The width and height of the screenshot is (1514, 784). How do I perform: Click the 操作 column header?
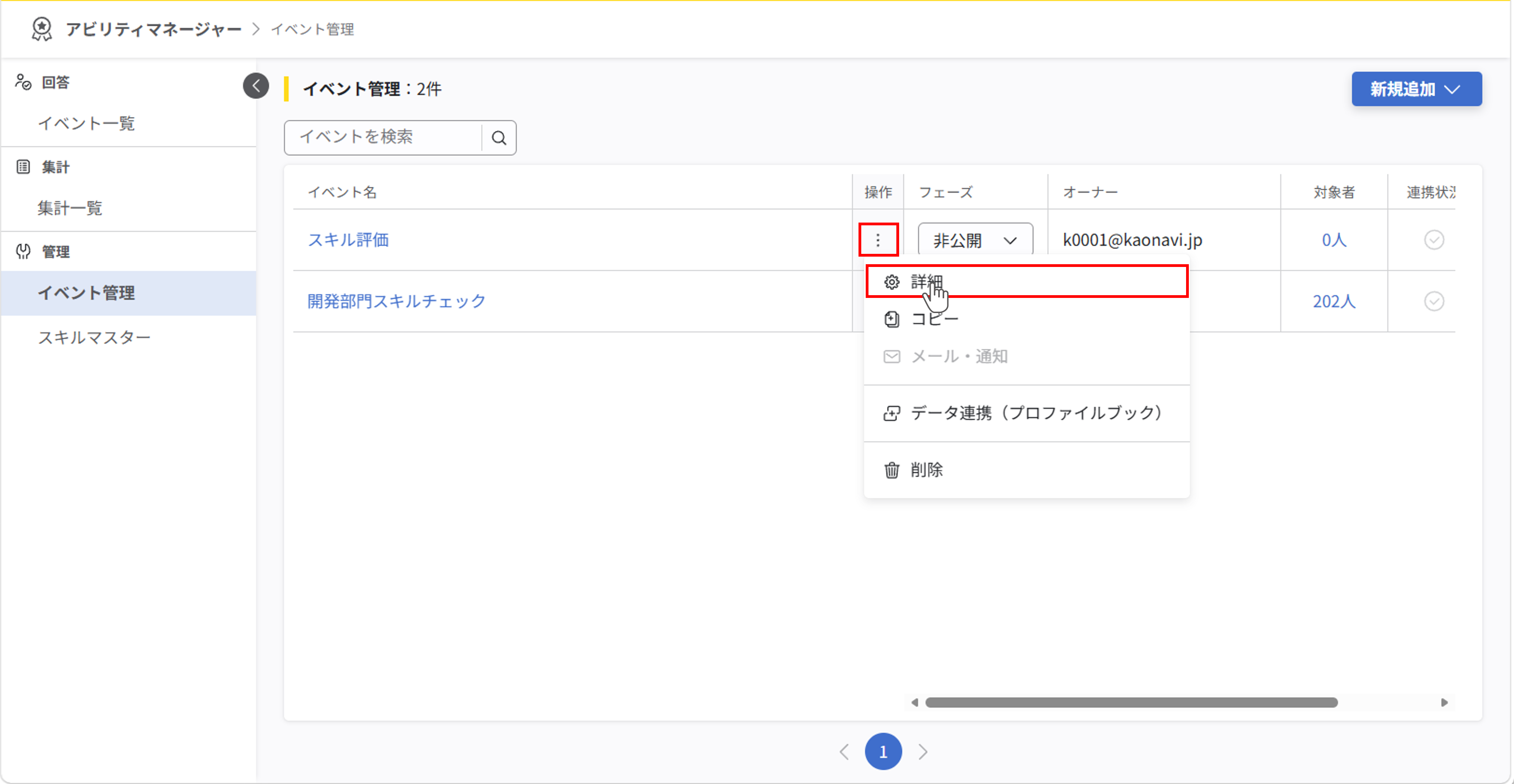878,192
